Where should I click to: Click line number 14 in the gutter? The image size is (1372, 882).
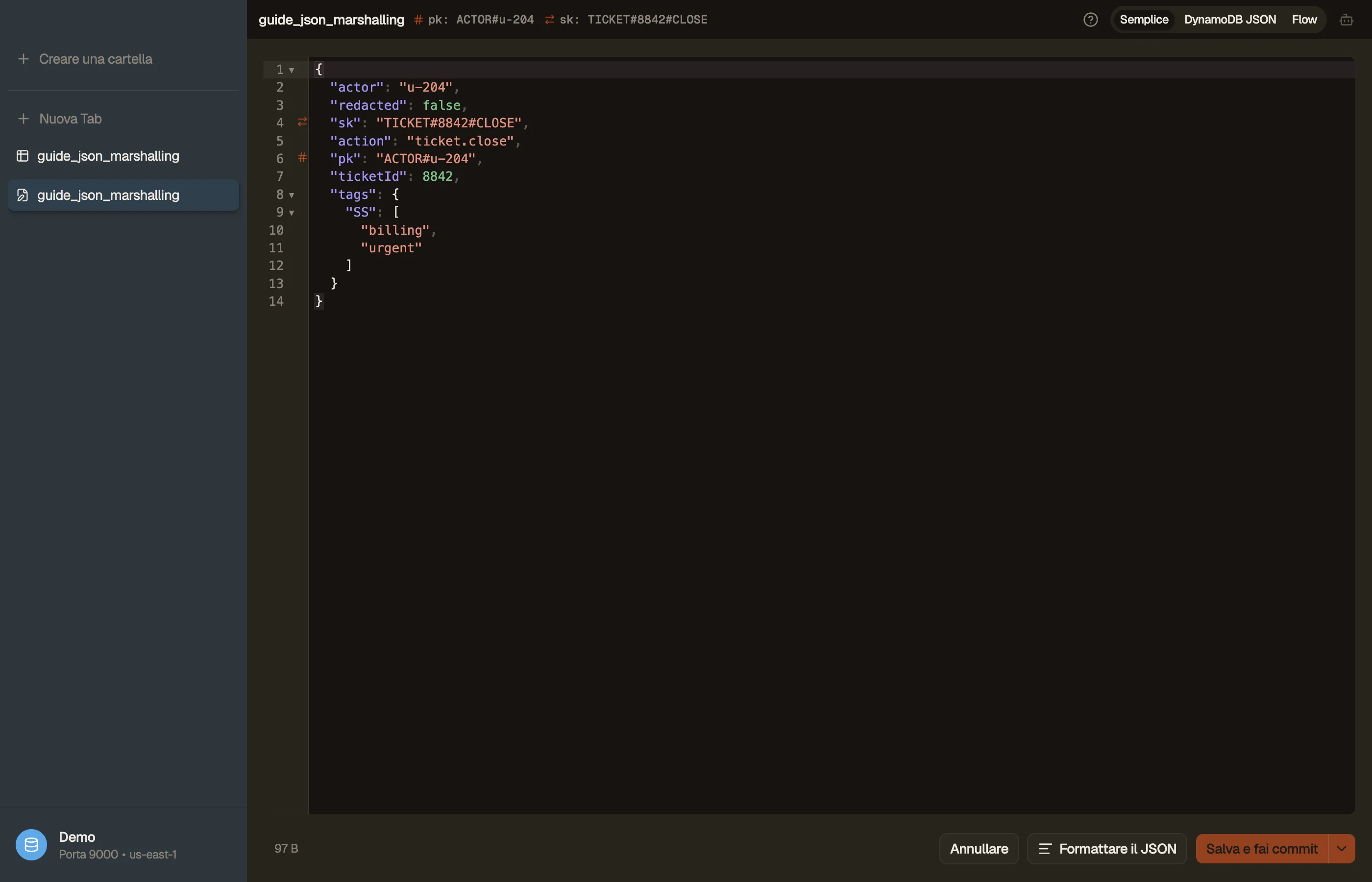click(x=276, y=301)
